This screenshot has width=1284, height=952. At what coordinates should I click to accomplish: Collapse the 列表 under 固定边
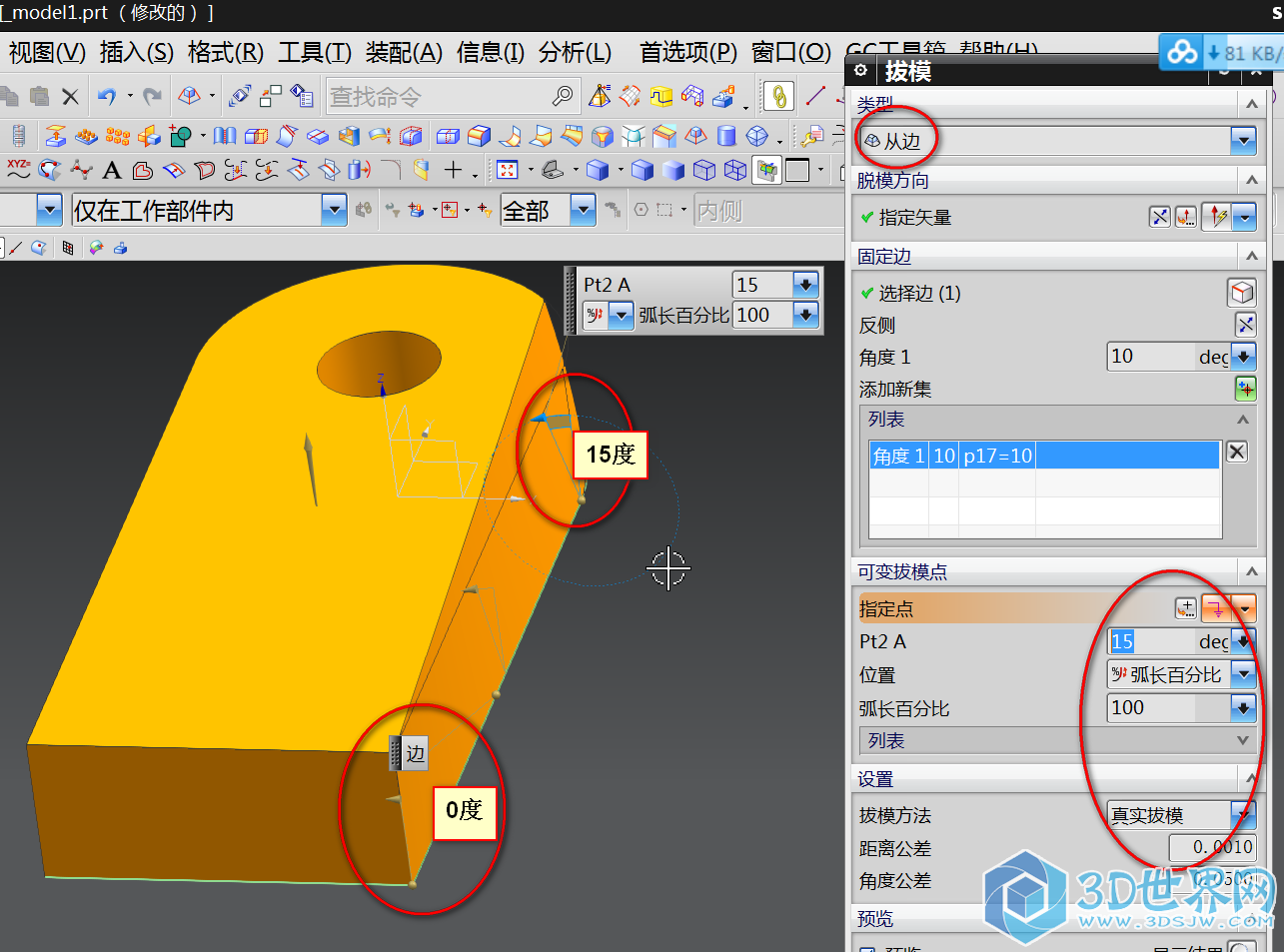1243,420
